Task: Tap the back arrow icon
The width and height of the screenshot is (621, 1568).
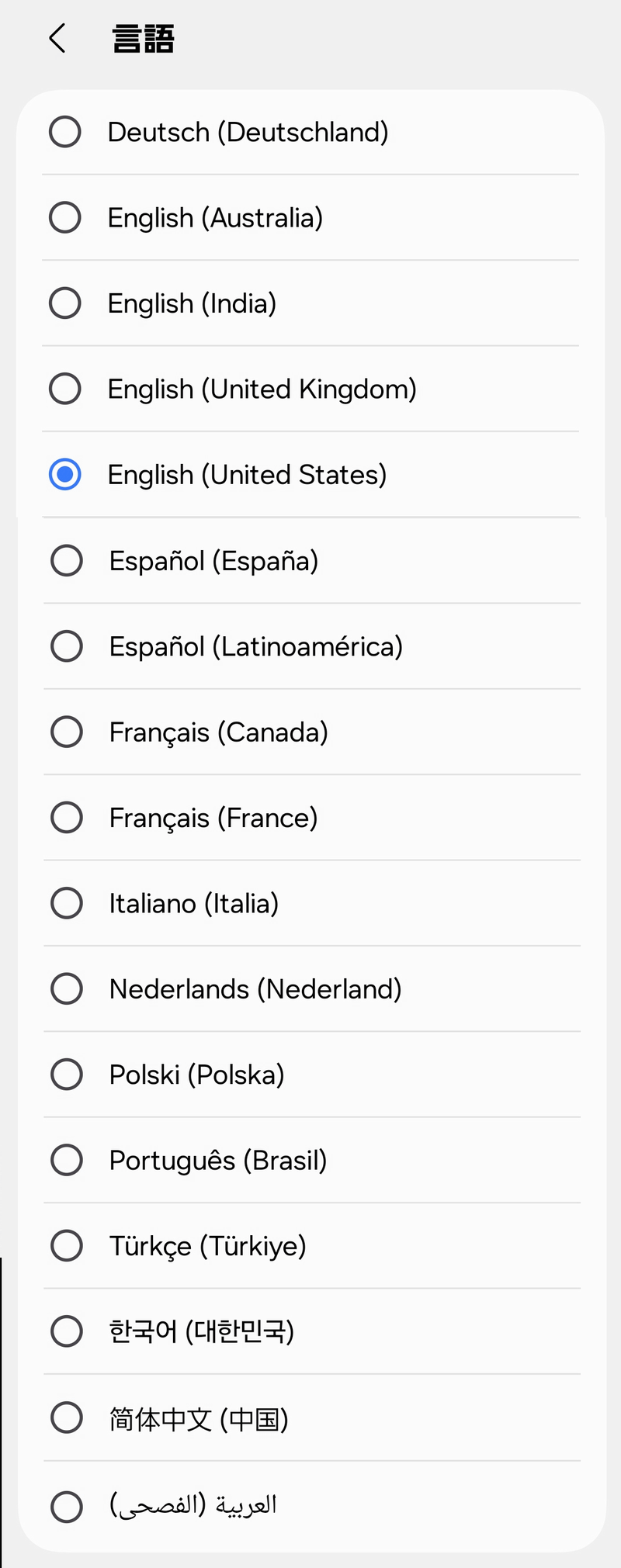Action: tap(57, 38)
